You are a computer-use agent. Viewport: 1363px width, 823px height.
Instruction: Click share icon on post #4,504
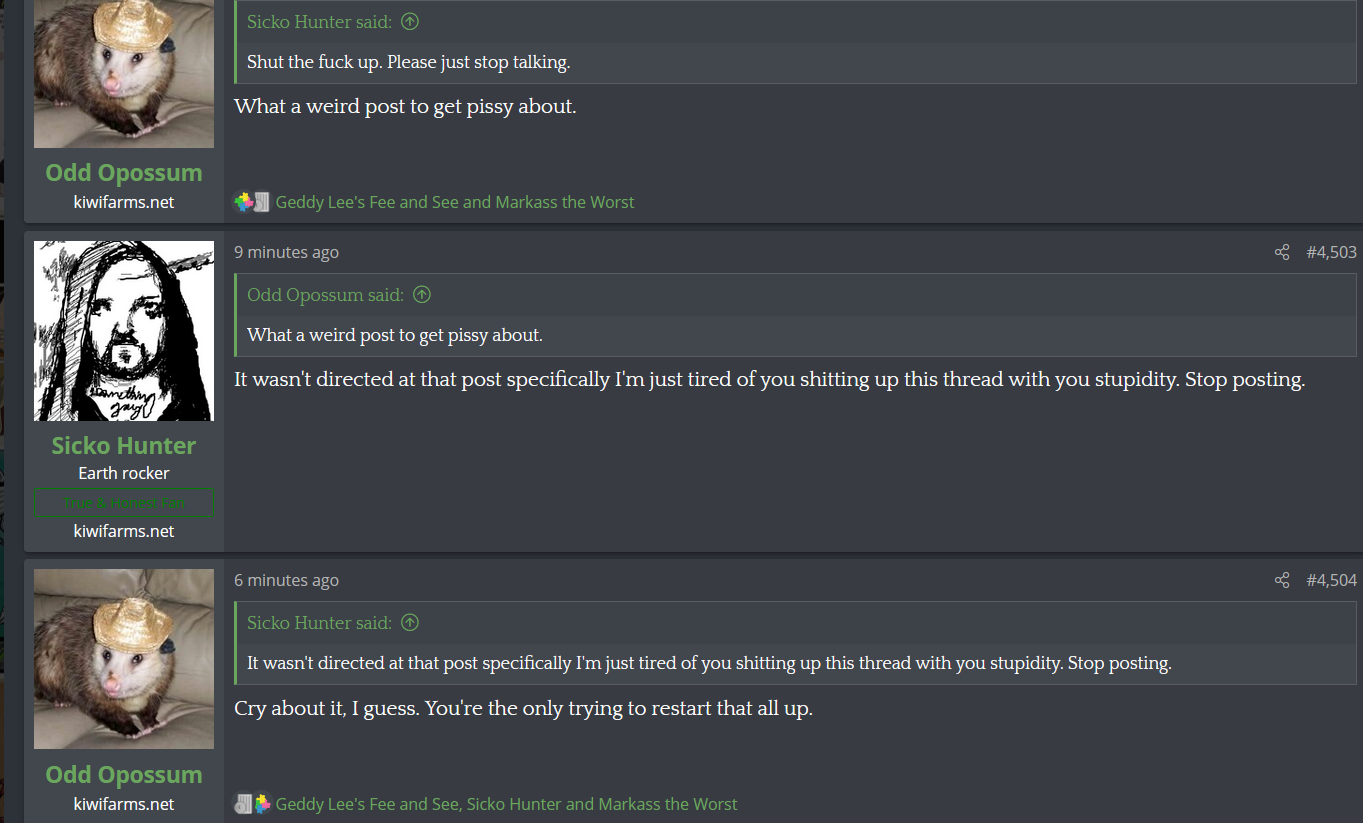(x=1282, y=580)
